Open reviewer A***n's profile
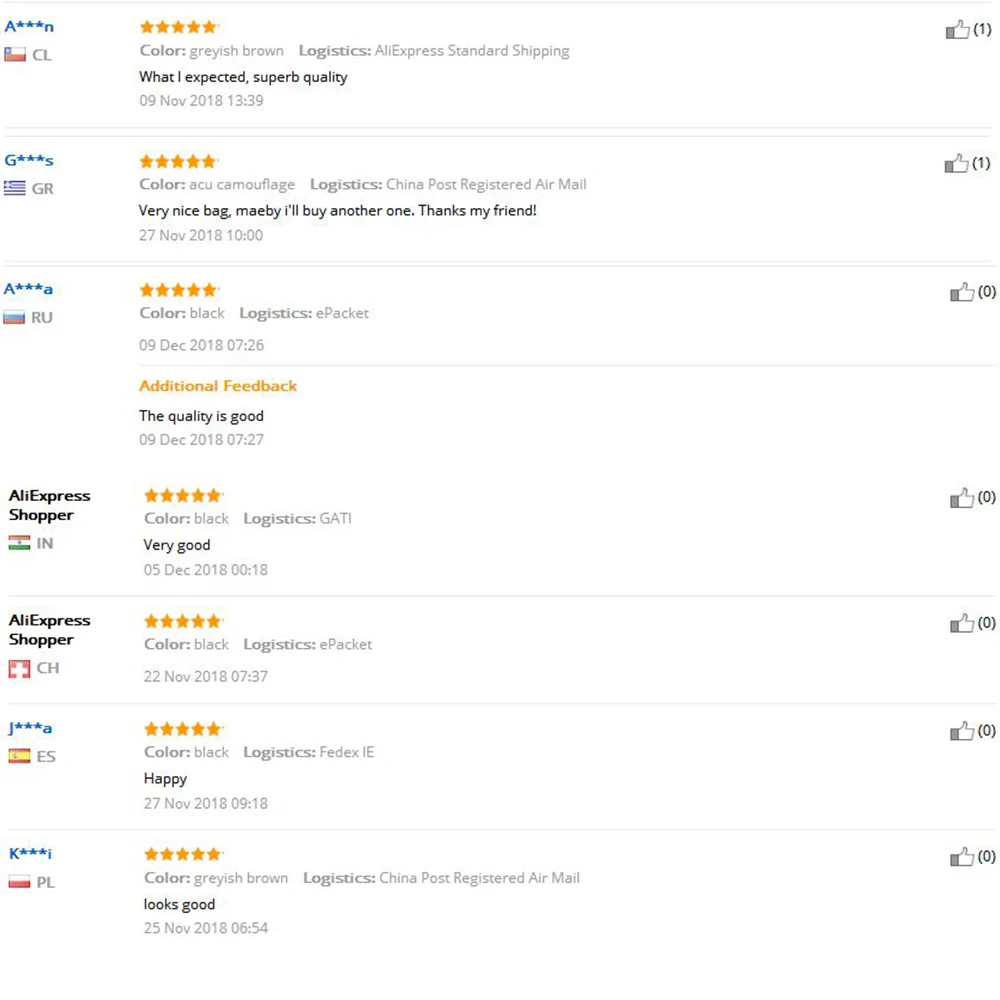The image size is (1000, 1000). click(29, 27)
